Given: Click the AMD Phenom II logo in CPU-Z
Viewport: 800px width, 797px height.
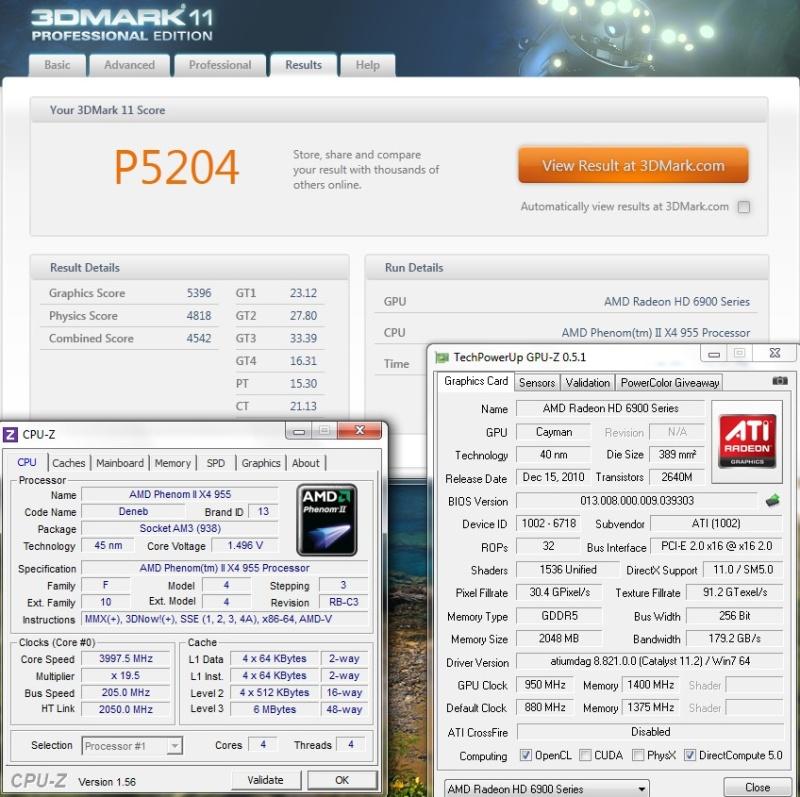Looking at the screenshot, I should coord(327,519).
